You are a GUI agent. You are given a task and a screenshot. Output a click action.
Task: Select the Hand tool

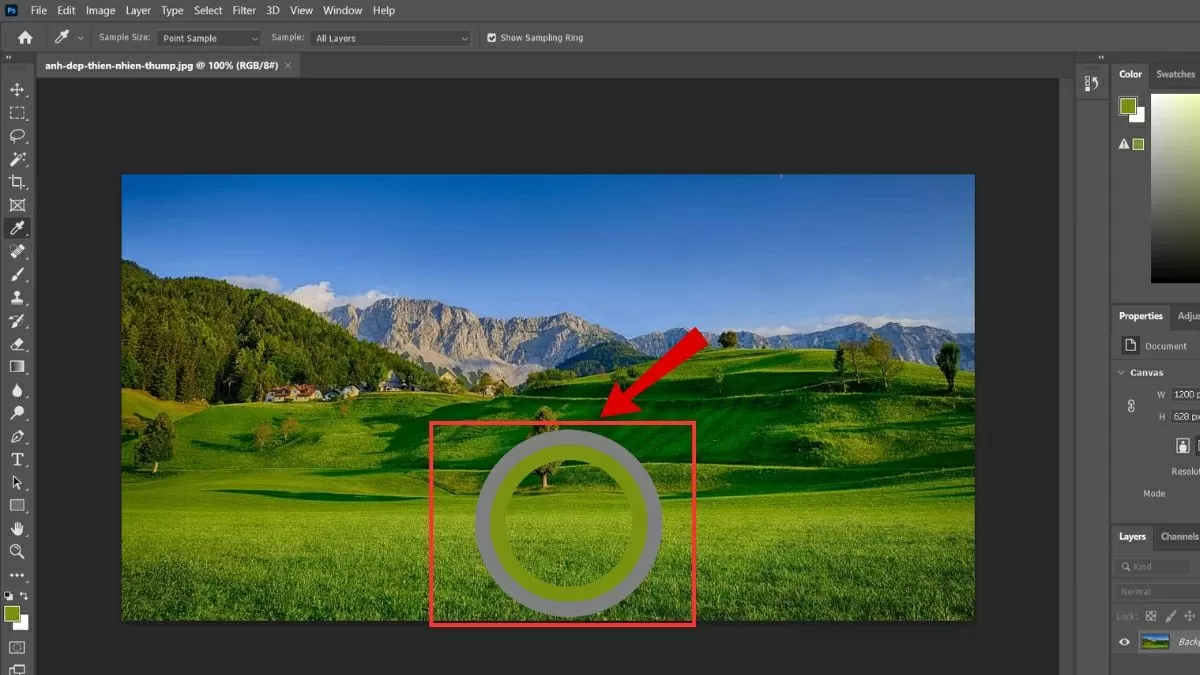click(x=17, y=529)
